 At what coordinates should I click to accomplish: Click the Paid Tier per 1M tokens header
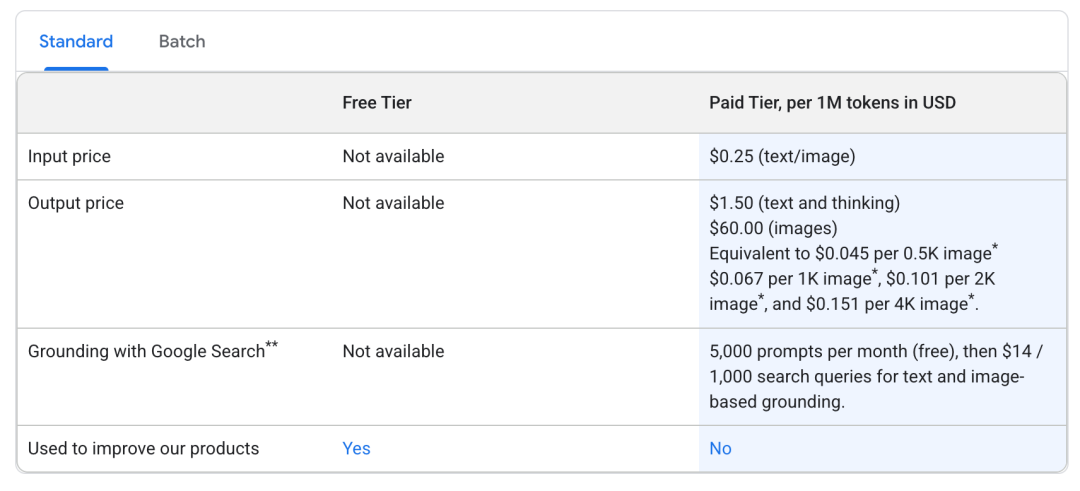coord(832,103)
